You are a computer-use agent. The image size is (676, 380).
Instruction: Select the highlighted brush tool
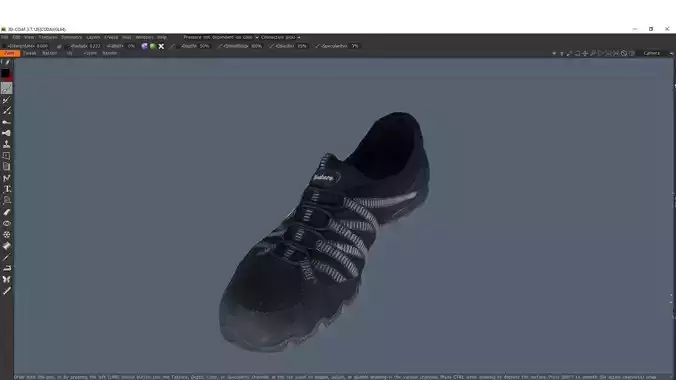6,88
